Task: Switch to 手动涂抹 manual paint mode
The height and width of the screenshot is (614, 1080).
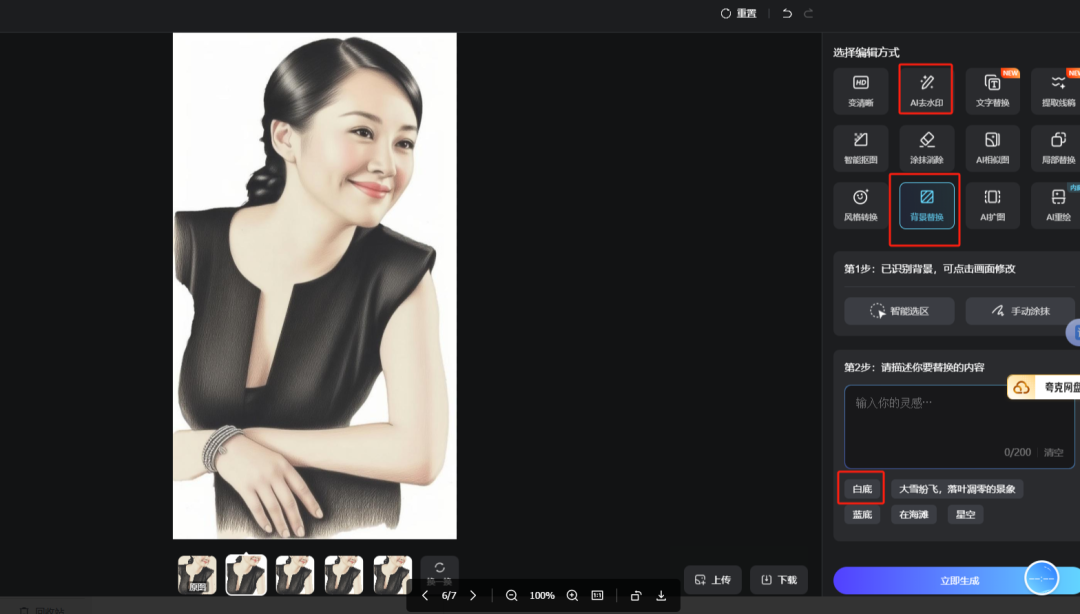Action: pos(1020,311)
